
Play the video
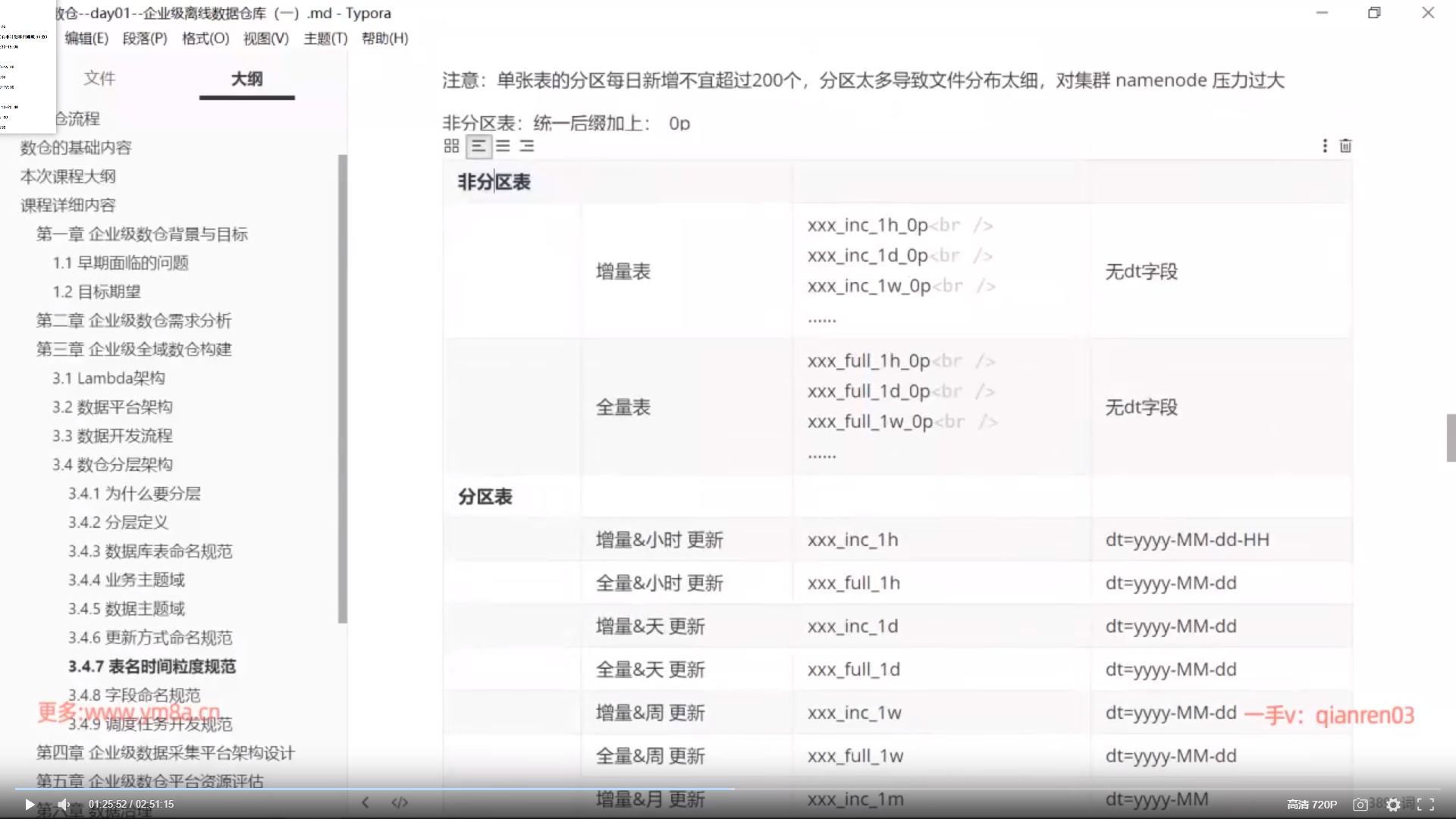coord(29,805)
